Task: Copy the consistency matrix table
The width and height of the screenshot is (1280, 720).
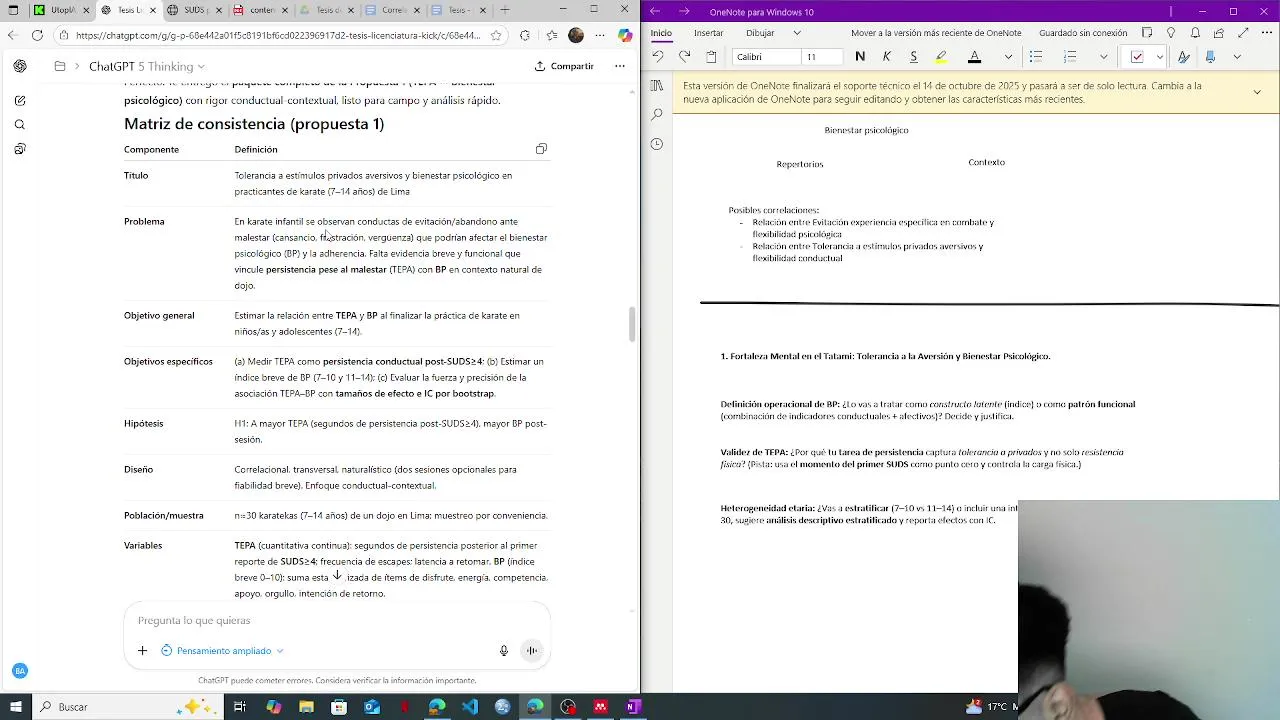Action: [x=541, y=149]
